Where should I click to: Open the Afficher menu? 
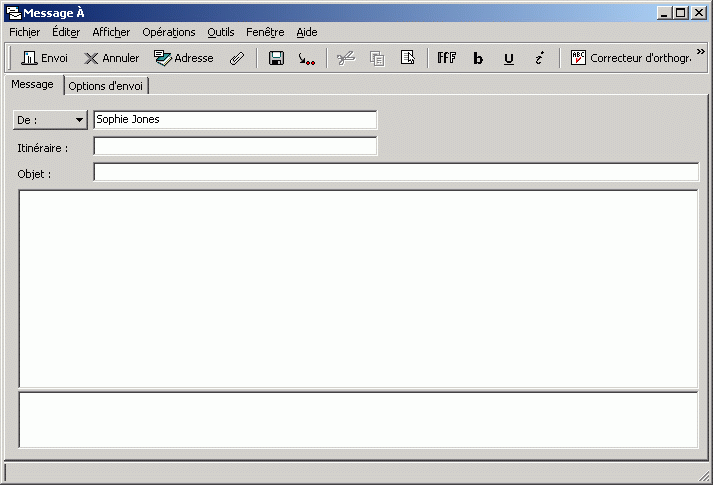[x=111, y=32]
